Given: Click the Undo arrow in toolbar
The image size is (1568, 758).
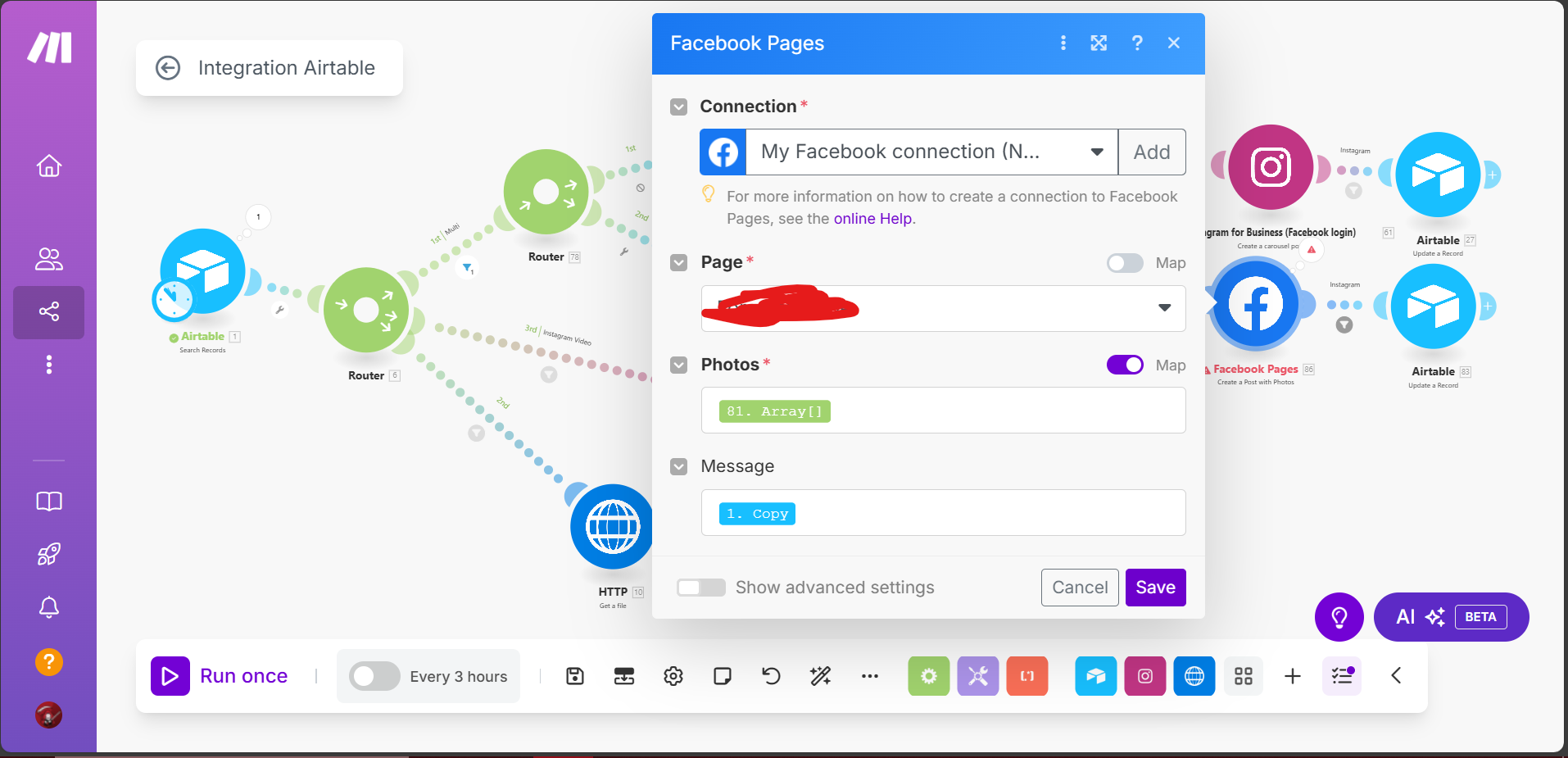Looking at the screenshot, I should [772, 676].
